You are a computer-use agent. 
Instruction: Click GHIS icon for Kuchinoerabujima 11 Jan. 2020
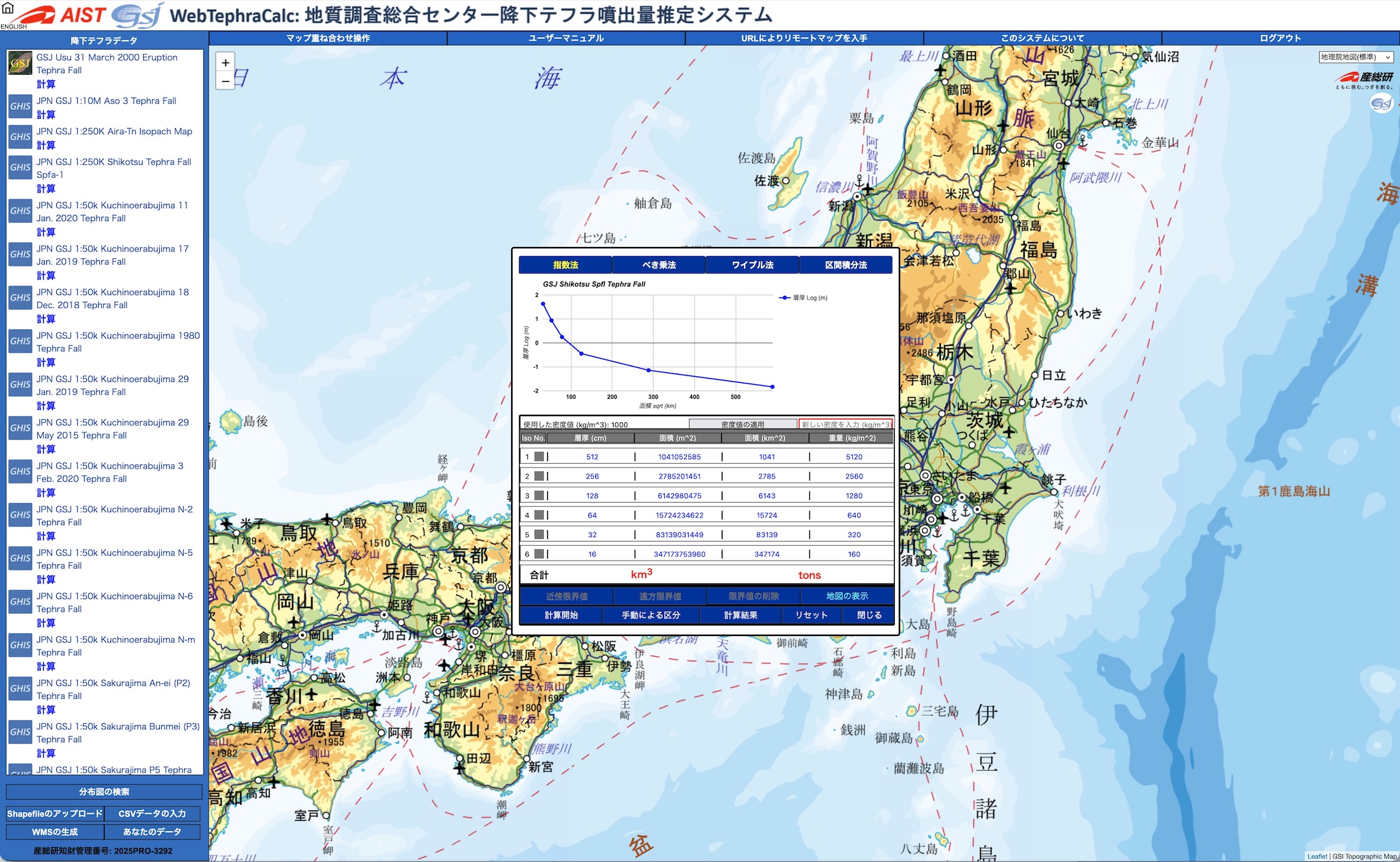click(x=20, y=211)
